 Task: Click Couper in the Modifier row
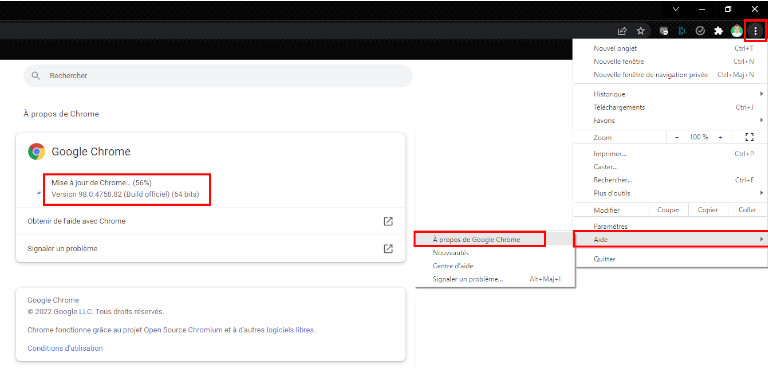668,210
